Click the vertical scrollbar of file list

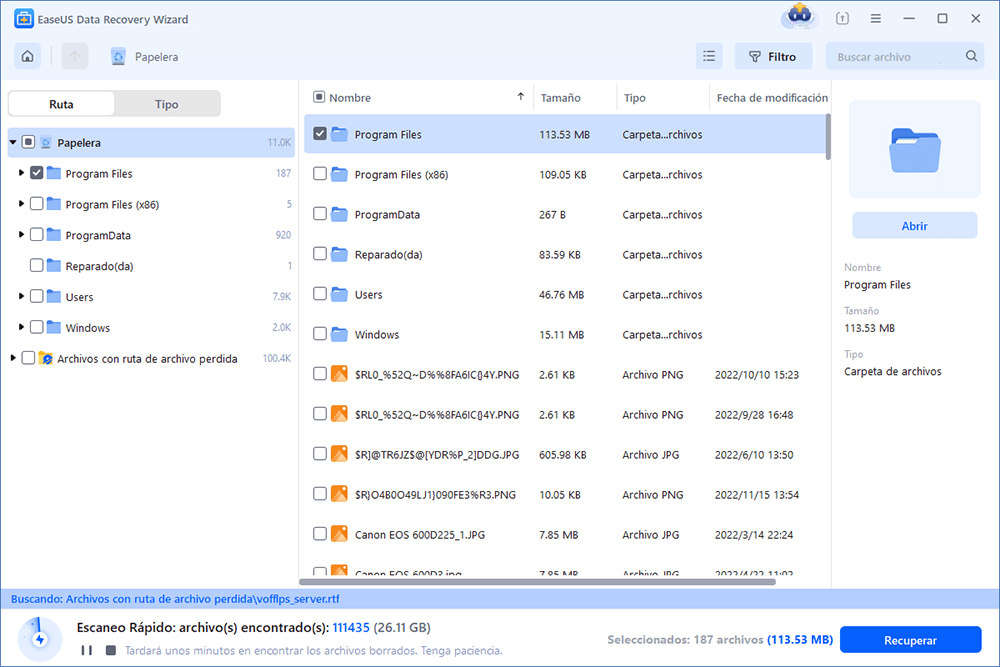[828, 136]
